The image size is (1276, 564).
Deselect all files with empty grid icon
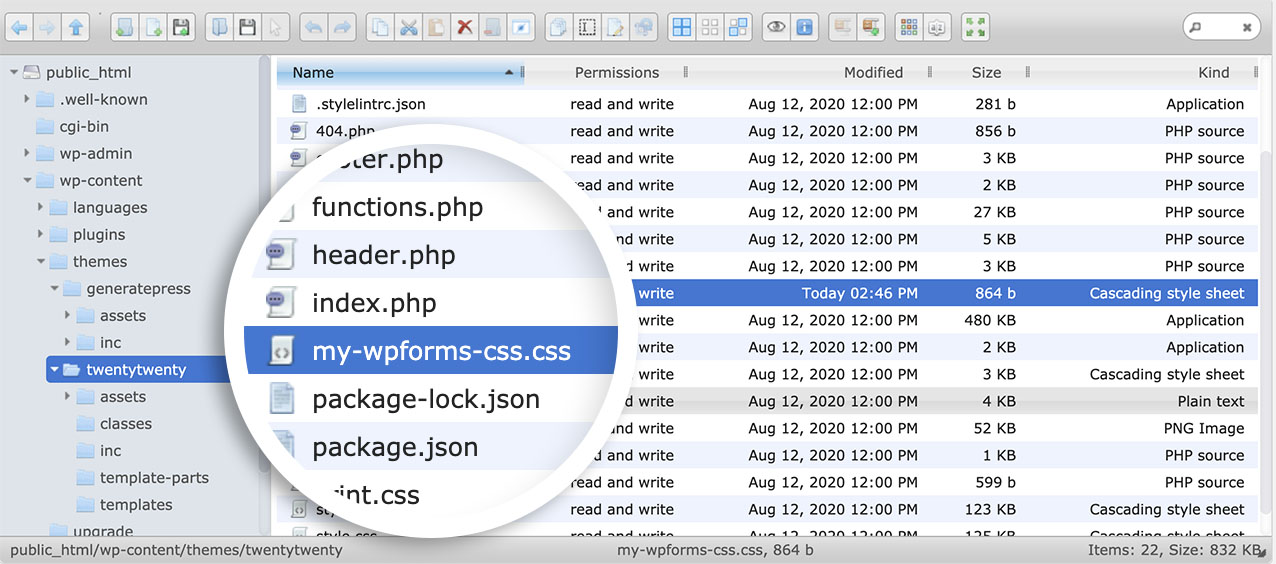pyautogui.click(x=710, y=27)
